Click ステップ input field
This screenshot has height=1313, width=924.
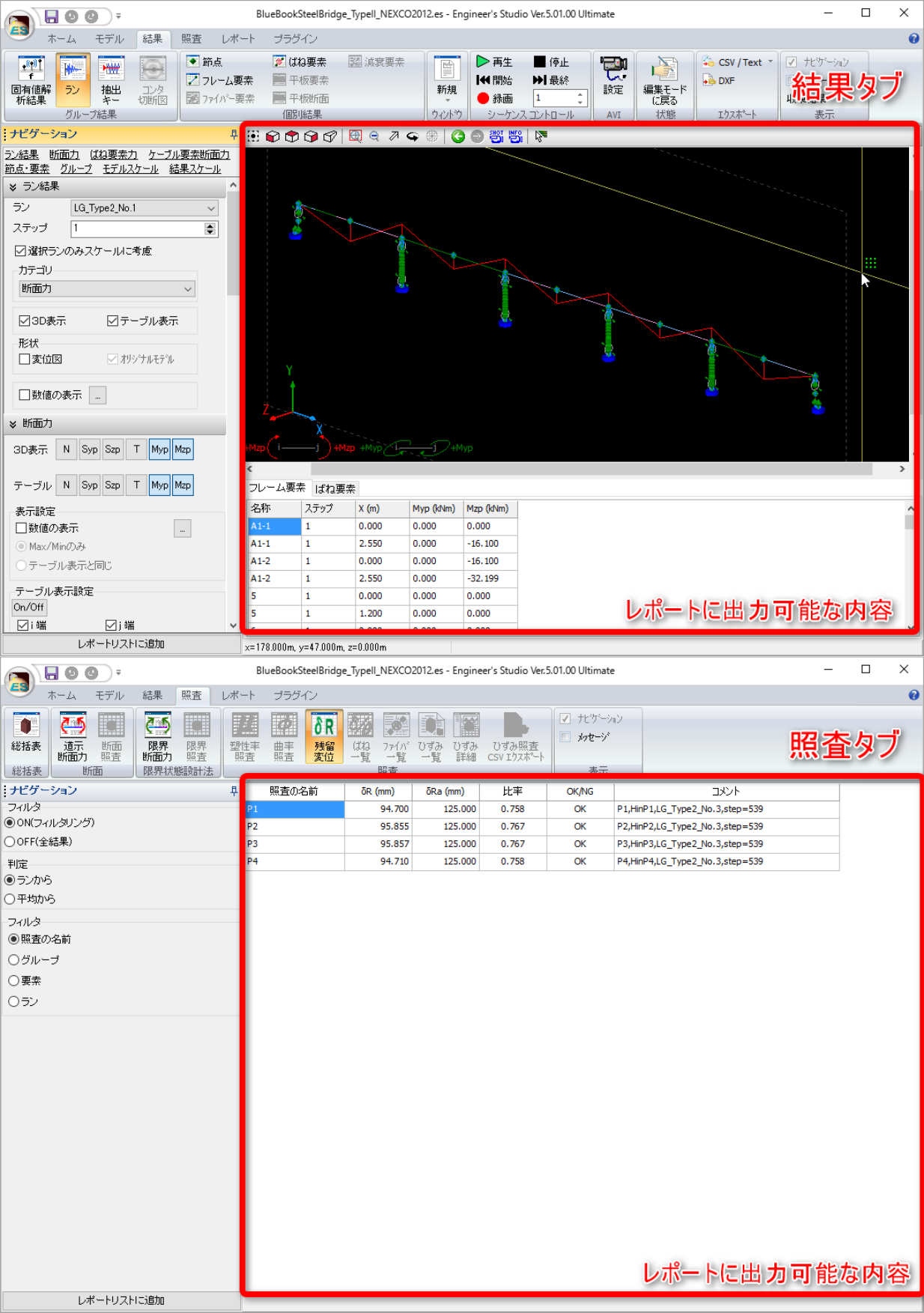[137, 228]
